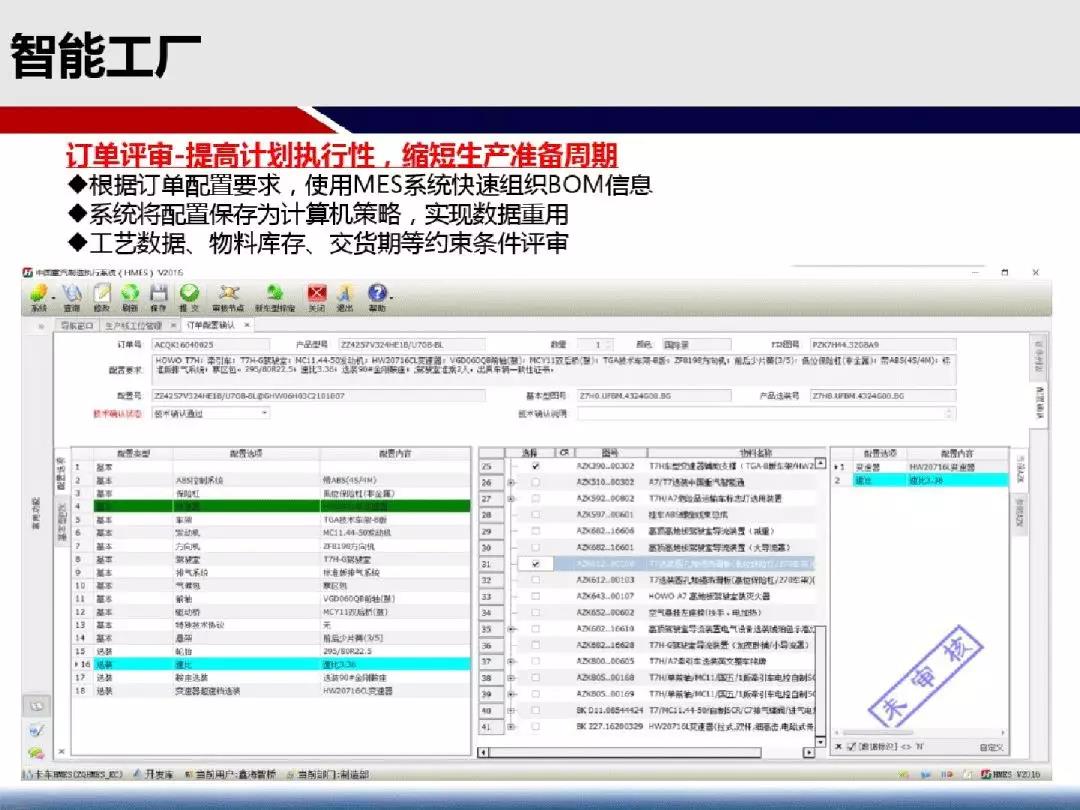Sort by the 图号 column header
Image resolution: width=1080 pixels, height=810 pixels.
[609, 453]
